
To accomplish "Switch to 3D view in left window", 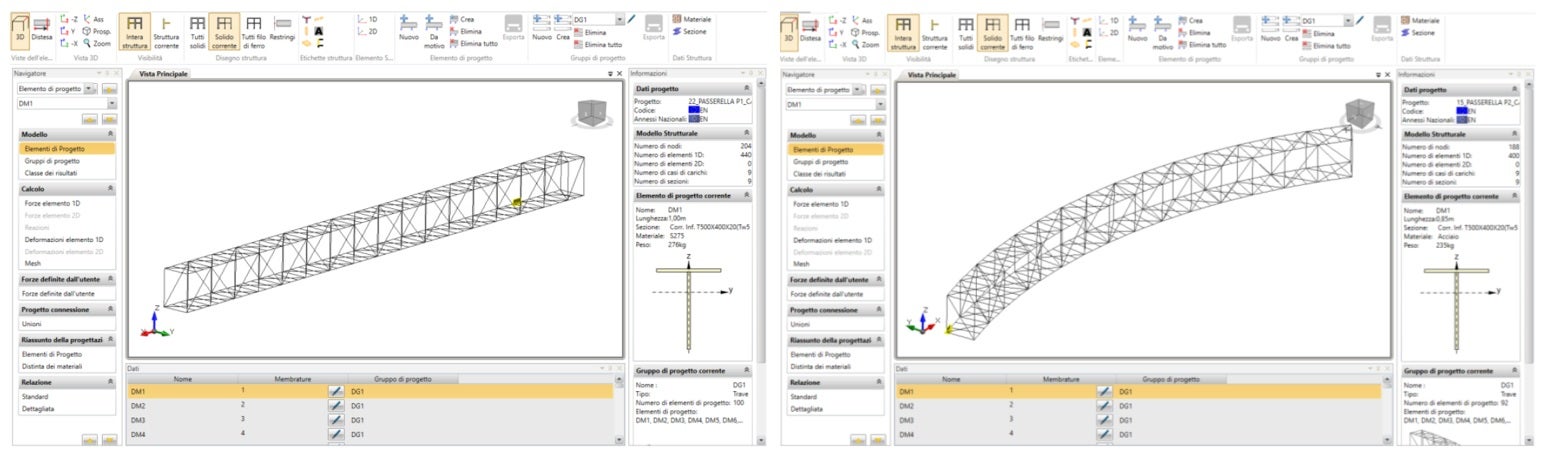I will point(22,28).
